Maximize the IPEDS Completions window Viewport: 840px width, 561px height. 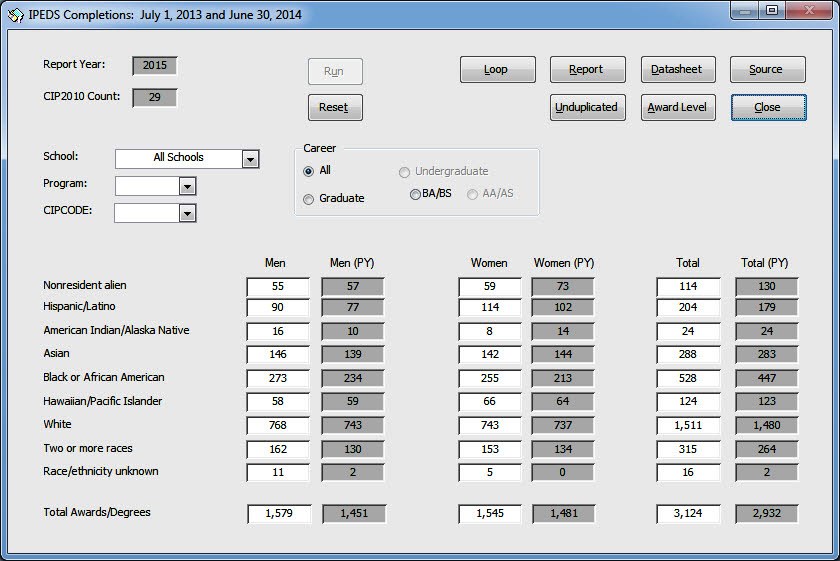pos(771,10)
